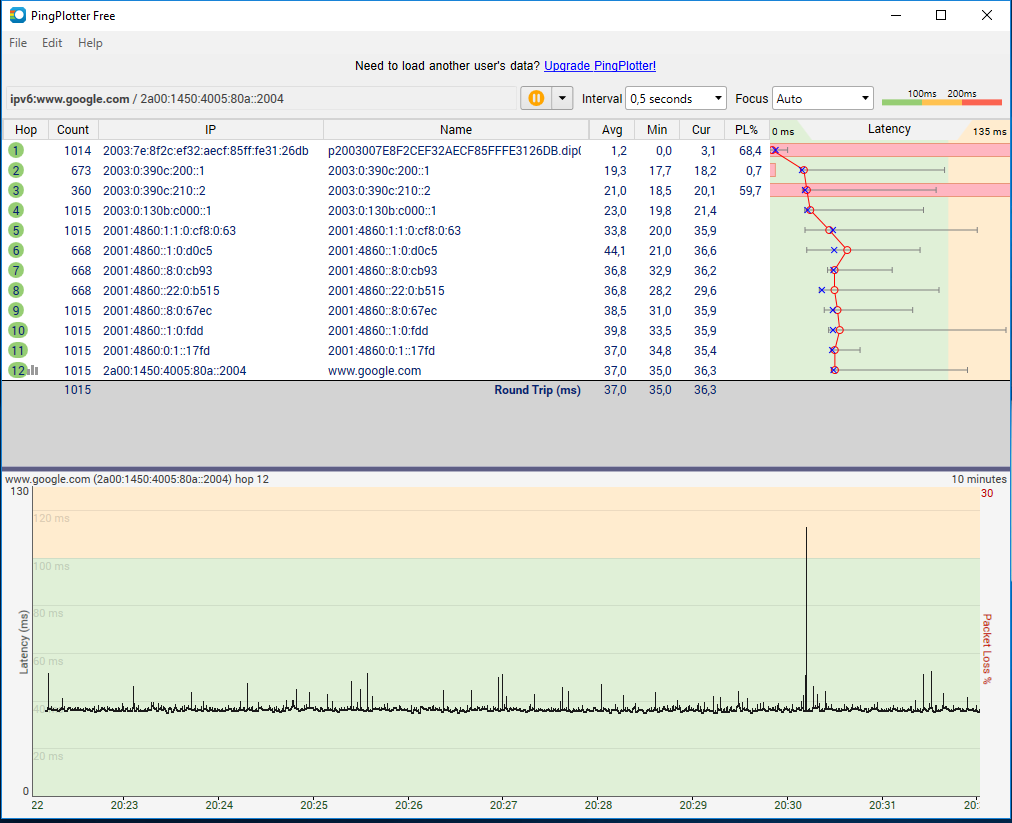The width and height of the screenshot is (1012, 823).
Task: Click the hop 1 green circle icon
Action: 16,150
